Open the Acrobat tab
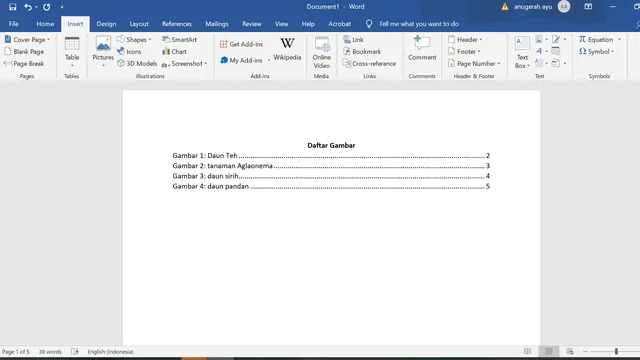The image size is (640, 360). tap(340, 24)
